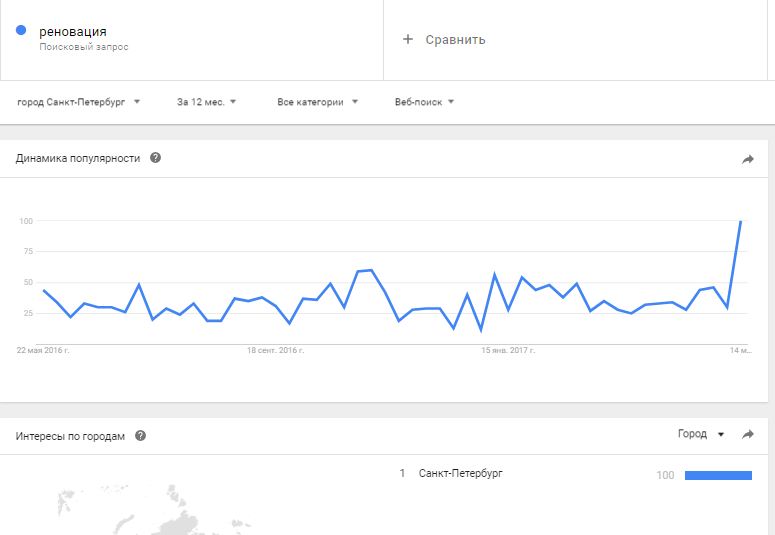The width and height of the screenshot is (775, 535).
Task: Share the Динамика популярности chart
Action: tap(747, 159)
